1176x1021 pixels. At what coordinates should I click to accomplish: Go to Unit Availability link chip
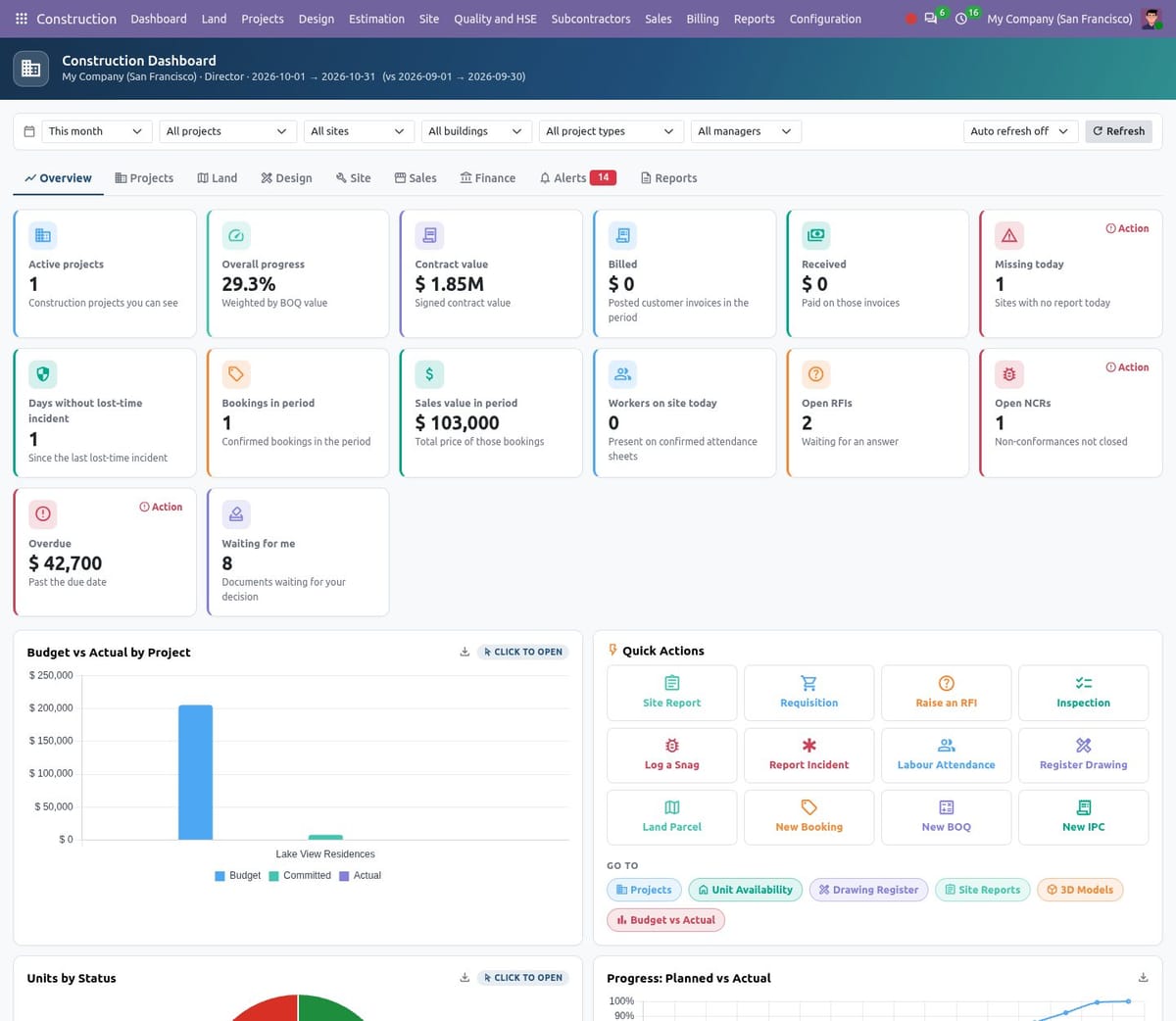point(746,890)
